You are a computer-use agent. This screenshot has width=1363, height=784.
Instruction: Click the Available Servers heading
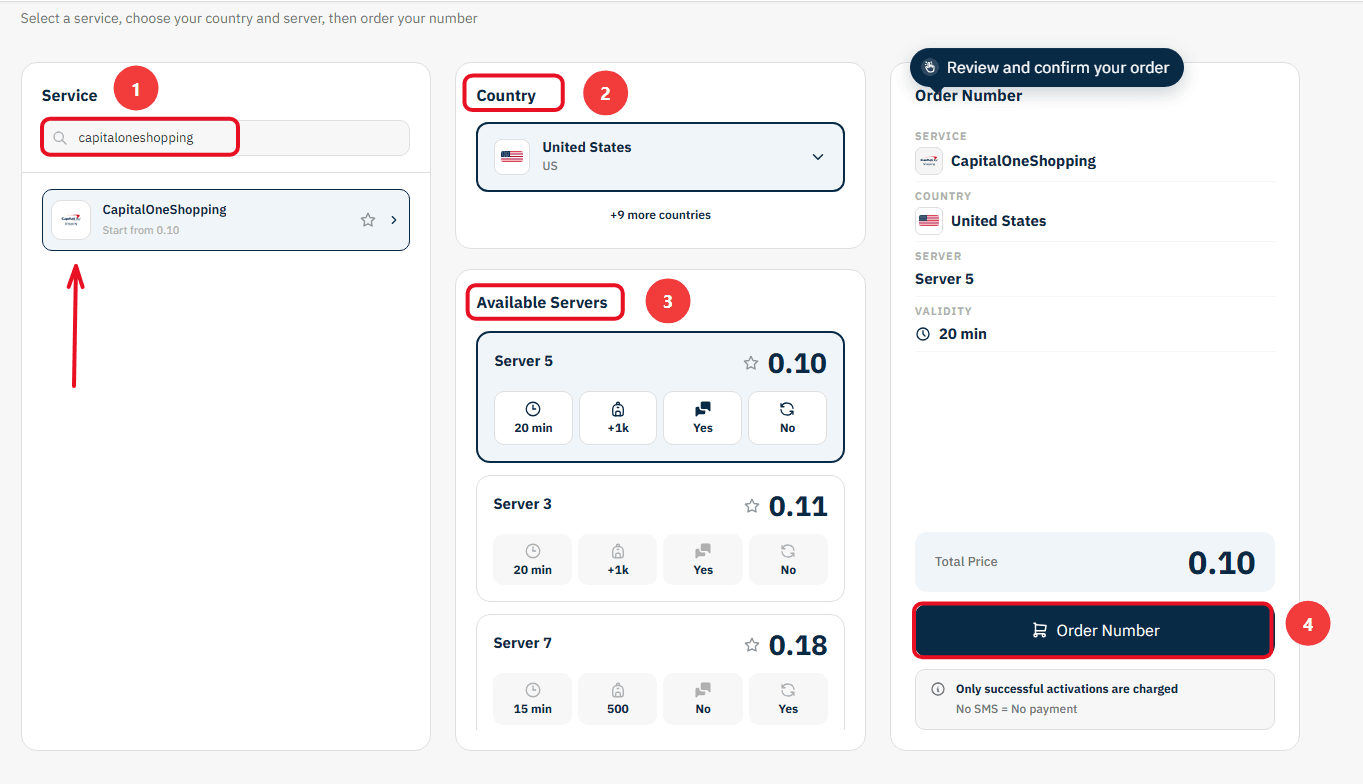tap(542, 303)
